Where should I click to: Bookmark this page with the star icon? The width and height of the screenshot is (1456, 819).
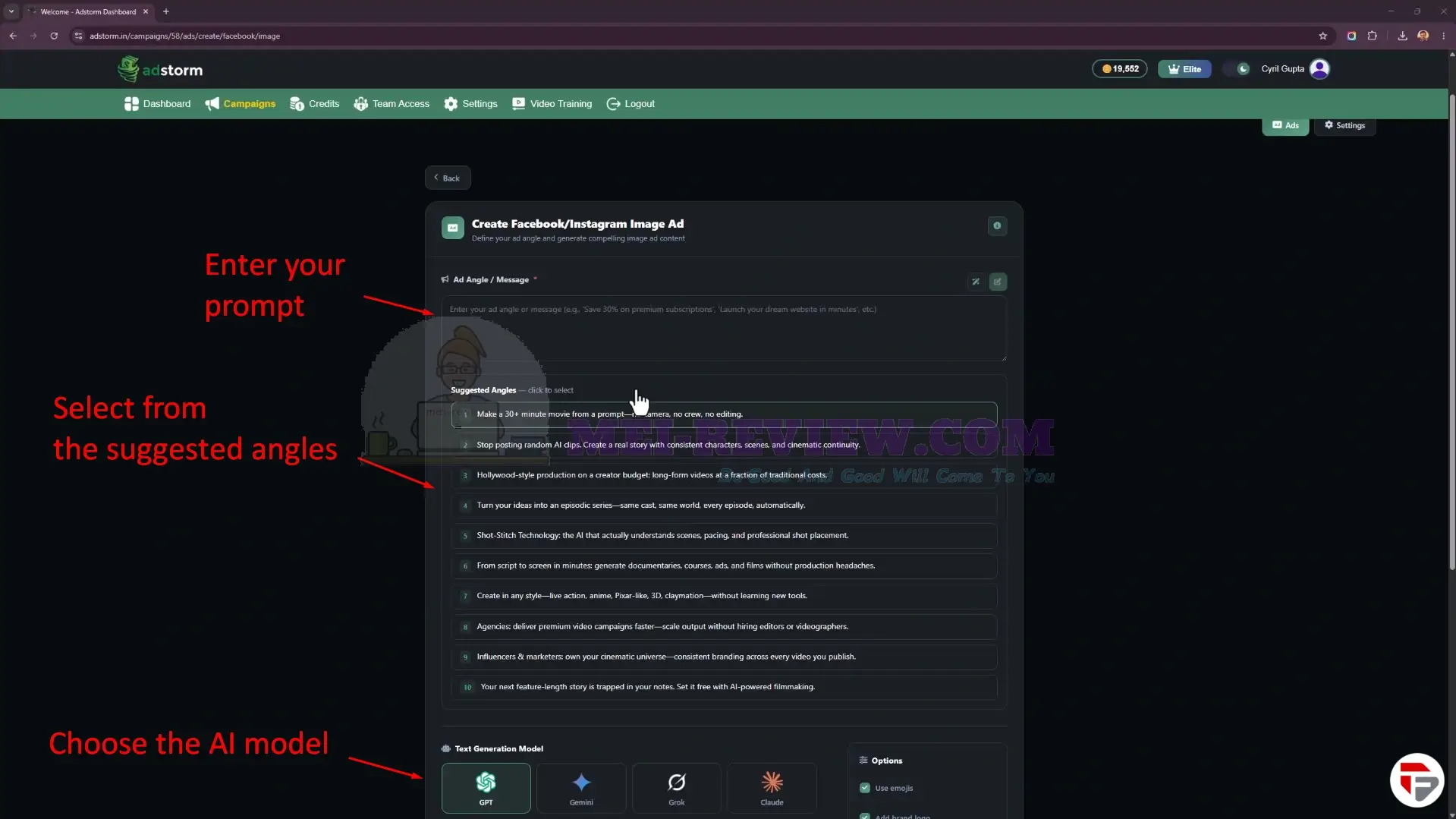pos(1322,36)
